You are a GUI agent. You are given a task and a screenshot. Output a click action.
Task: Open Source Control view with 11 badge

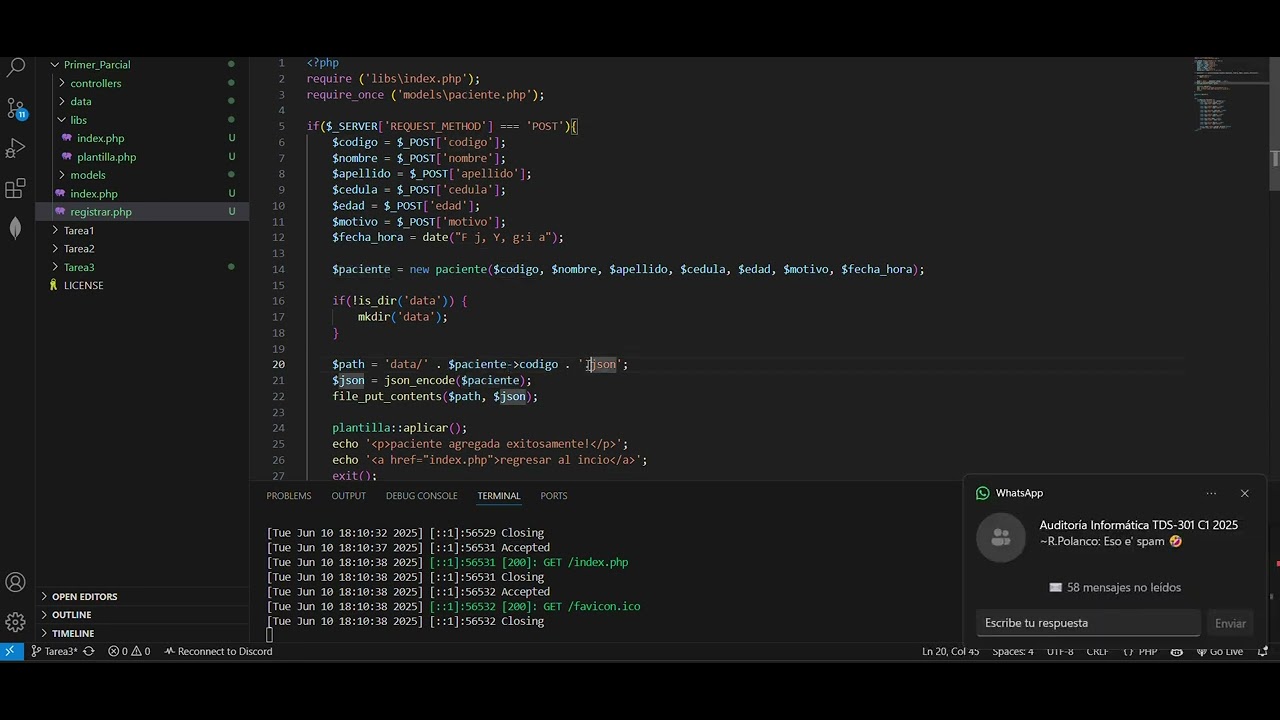[x=16, y=108]
